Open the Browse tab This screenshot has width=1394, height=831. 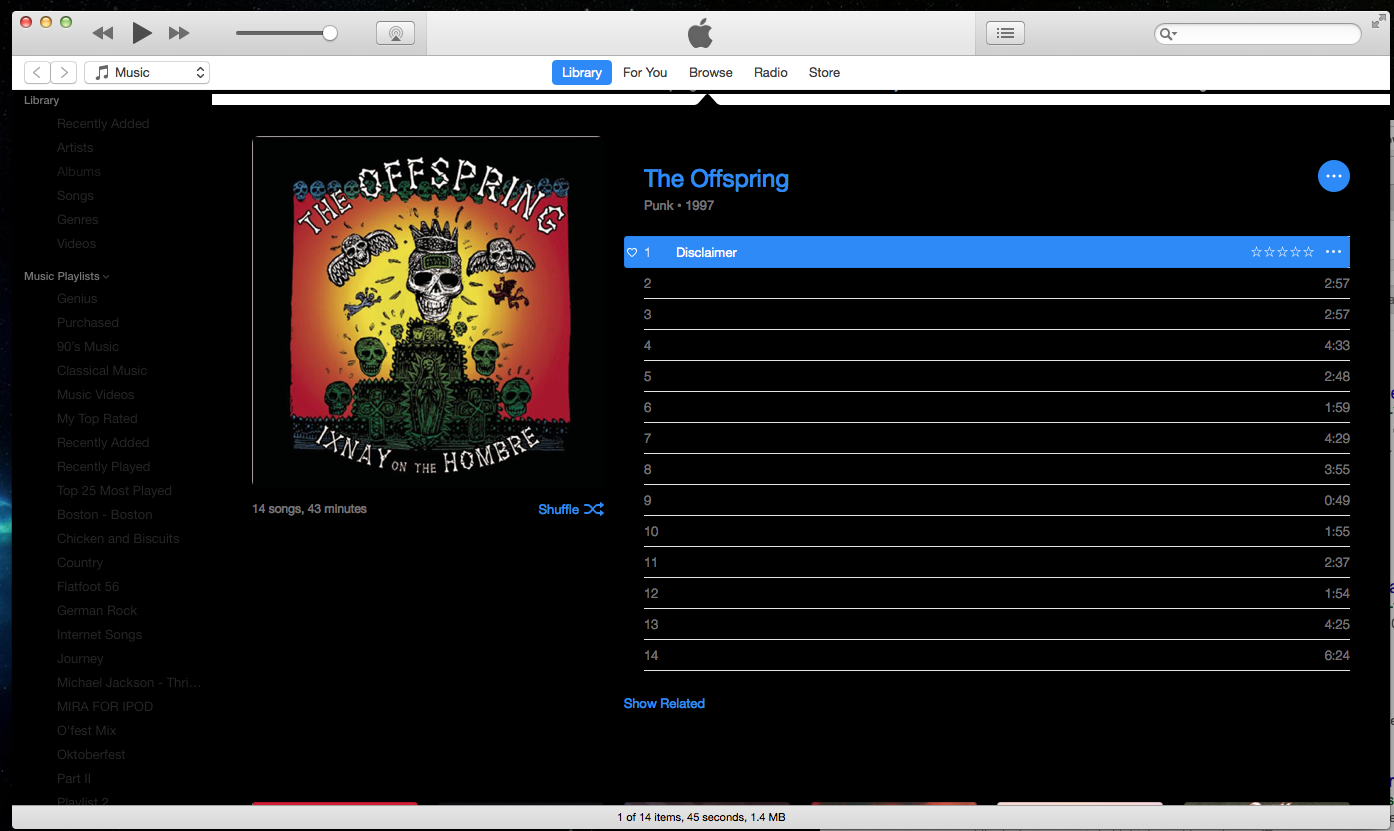click(711, 72)
